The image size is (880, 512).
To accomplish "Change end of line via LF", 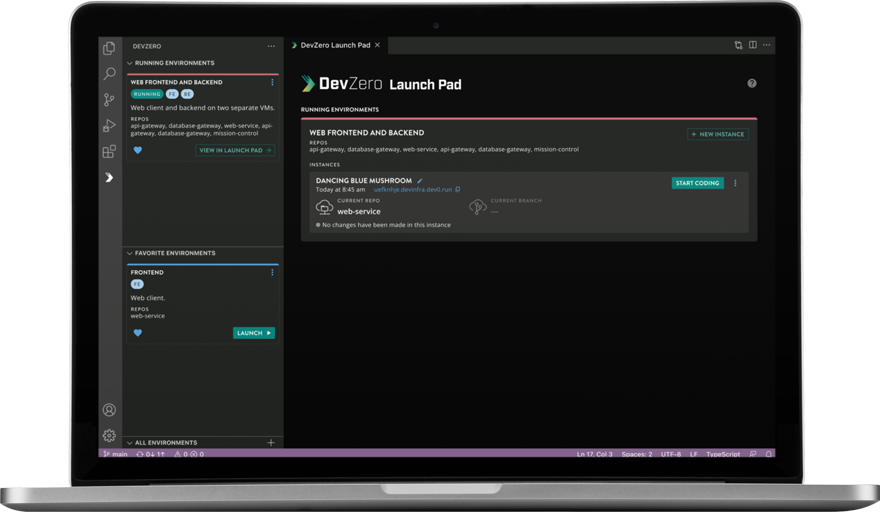I will pyautogui.click(x=694, y=454).
